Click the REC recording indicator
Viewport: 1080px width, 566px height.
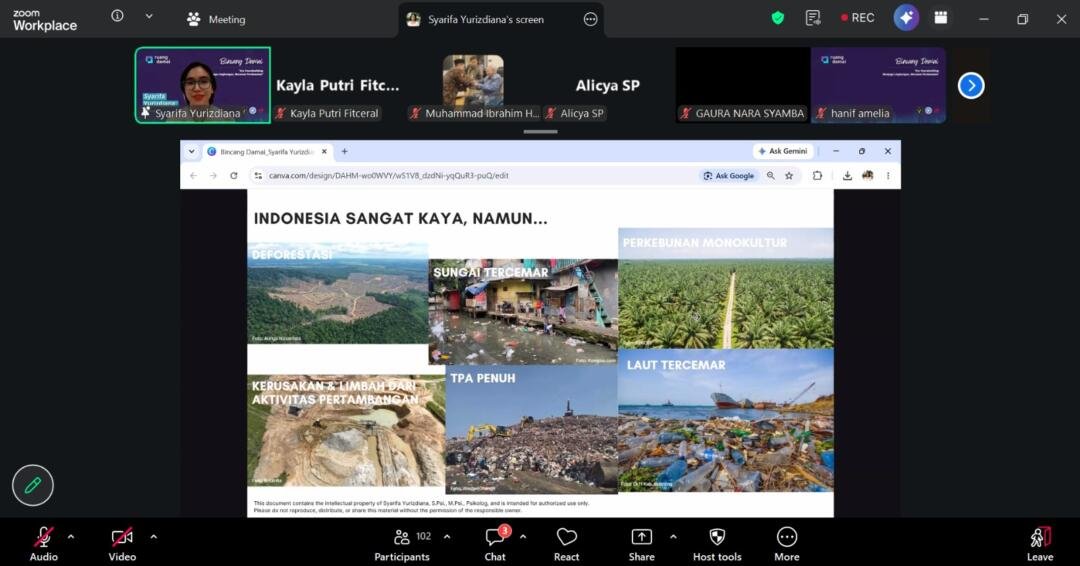click(x=858, y=18)
